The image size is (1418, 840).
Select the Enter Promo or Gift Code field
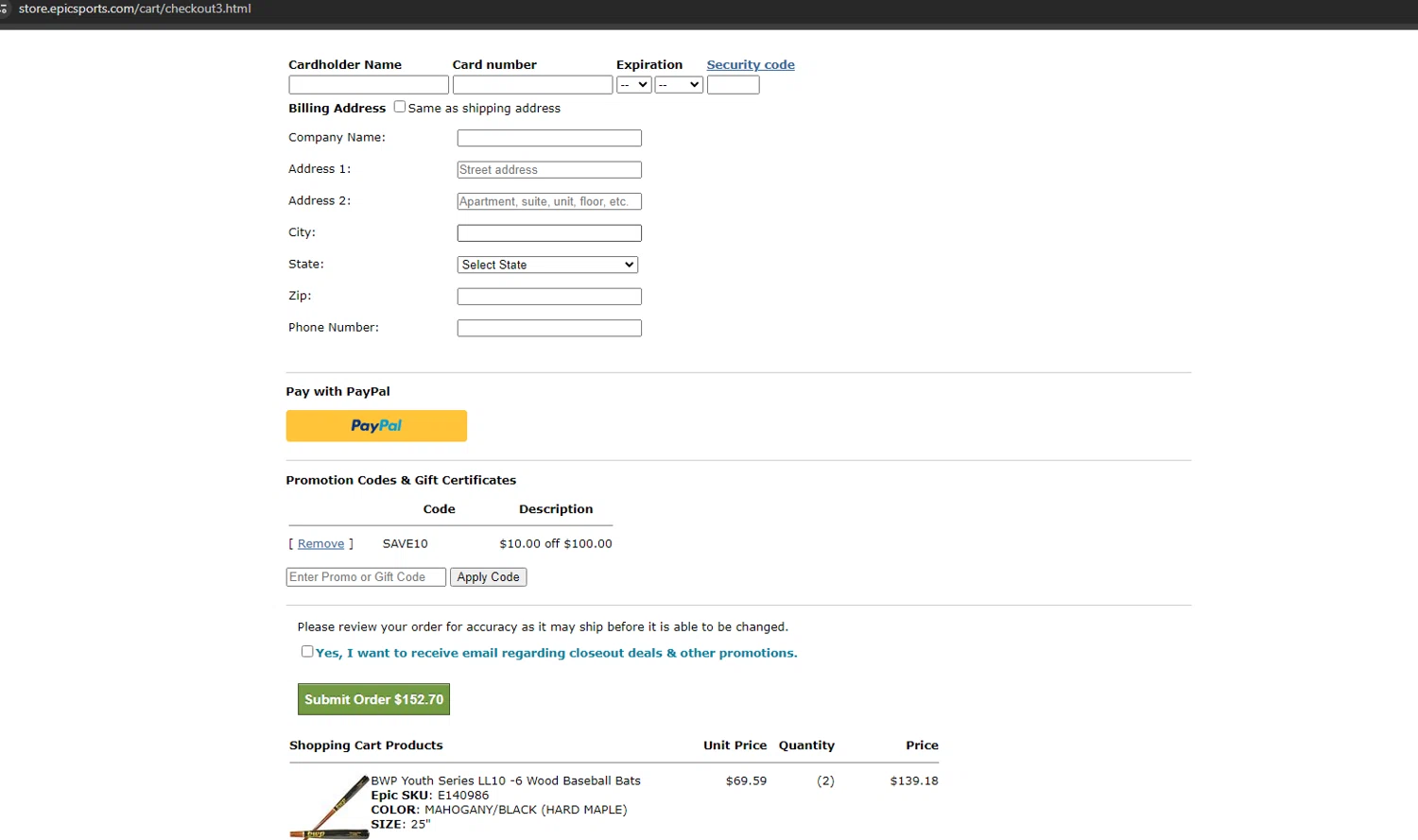pos(366,577)
